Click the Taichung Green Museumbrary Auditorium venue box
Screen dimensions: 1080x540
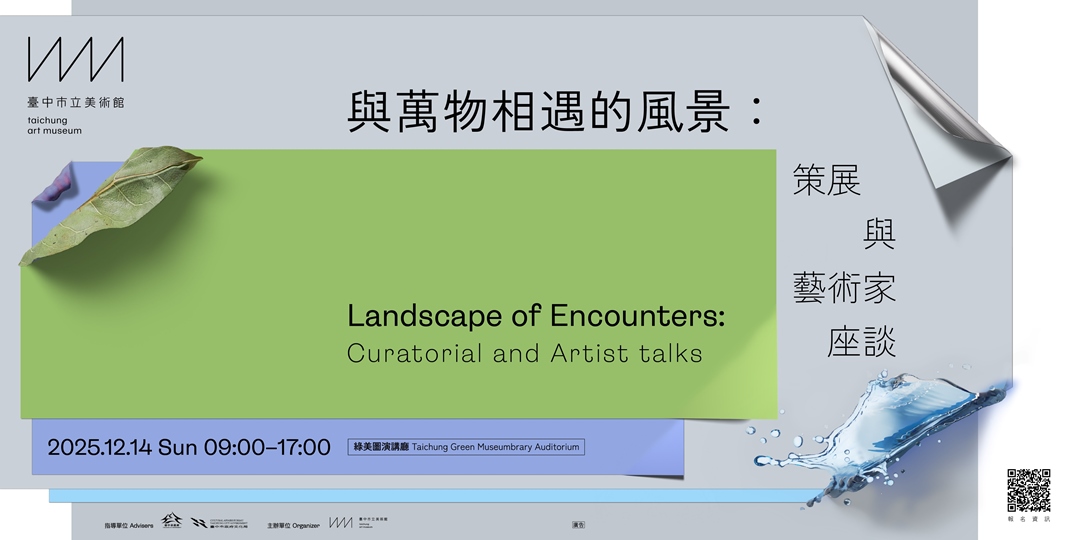465,448
